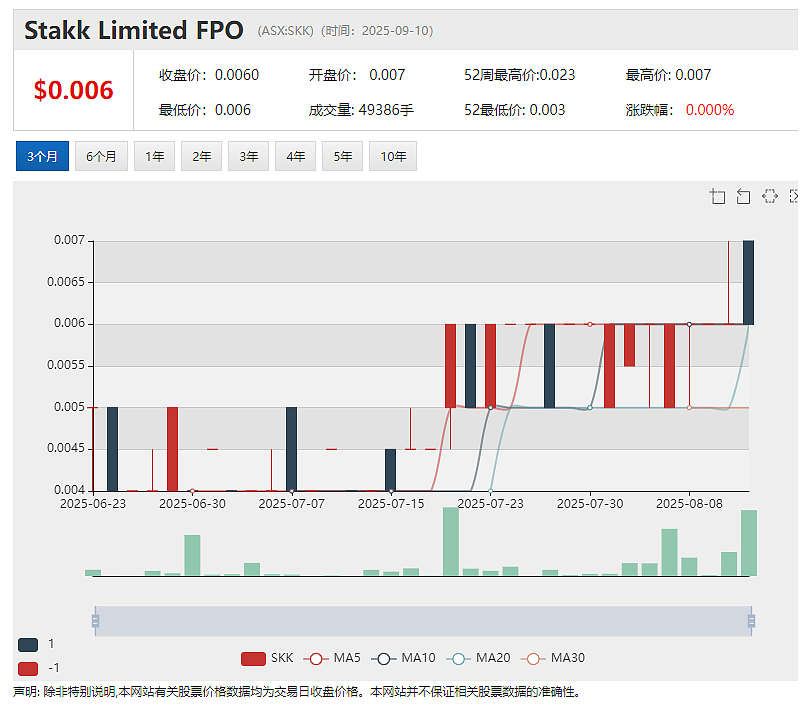Click the 0.0055 y-axis label

click(66, 365)
